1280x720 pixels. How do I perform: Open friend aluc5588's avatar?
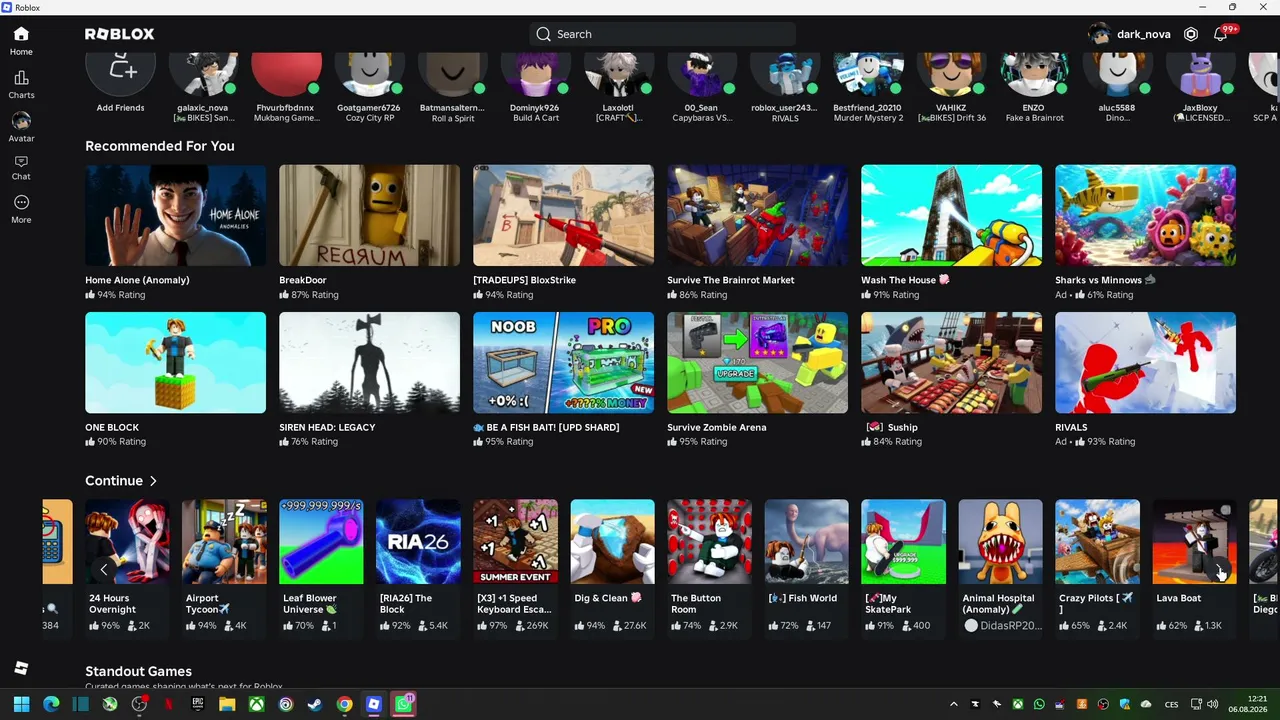click(x=1116, y=75)
